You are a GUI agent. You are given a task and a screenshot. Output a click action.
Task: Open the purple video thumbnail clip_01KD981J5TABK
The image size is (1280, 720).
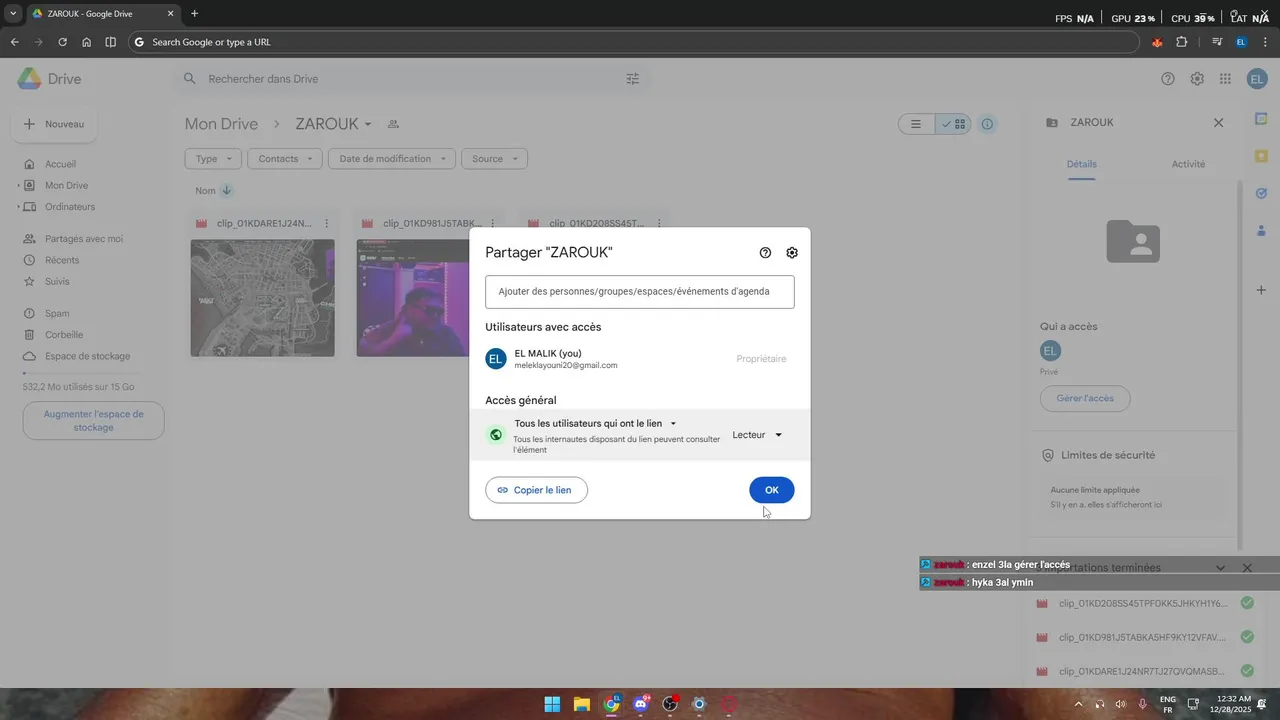coord(413,298)
